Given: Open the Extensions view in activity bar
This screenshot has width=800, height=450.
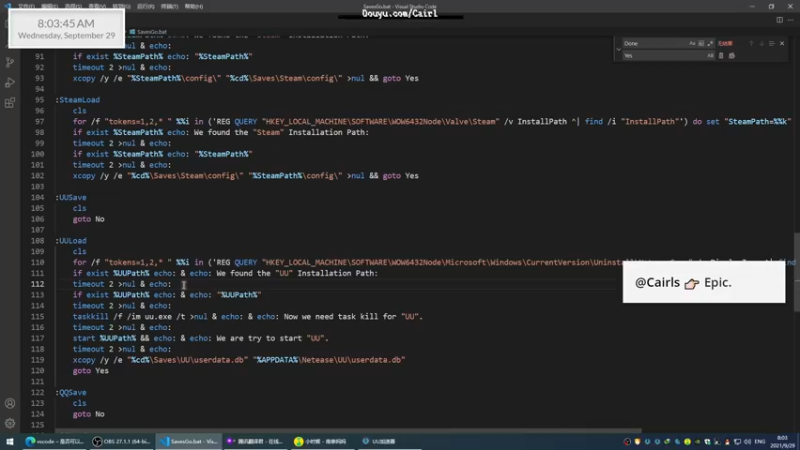Looking at the screenshot, I should click(10, 103).
